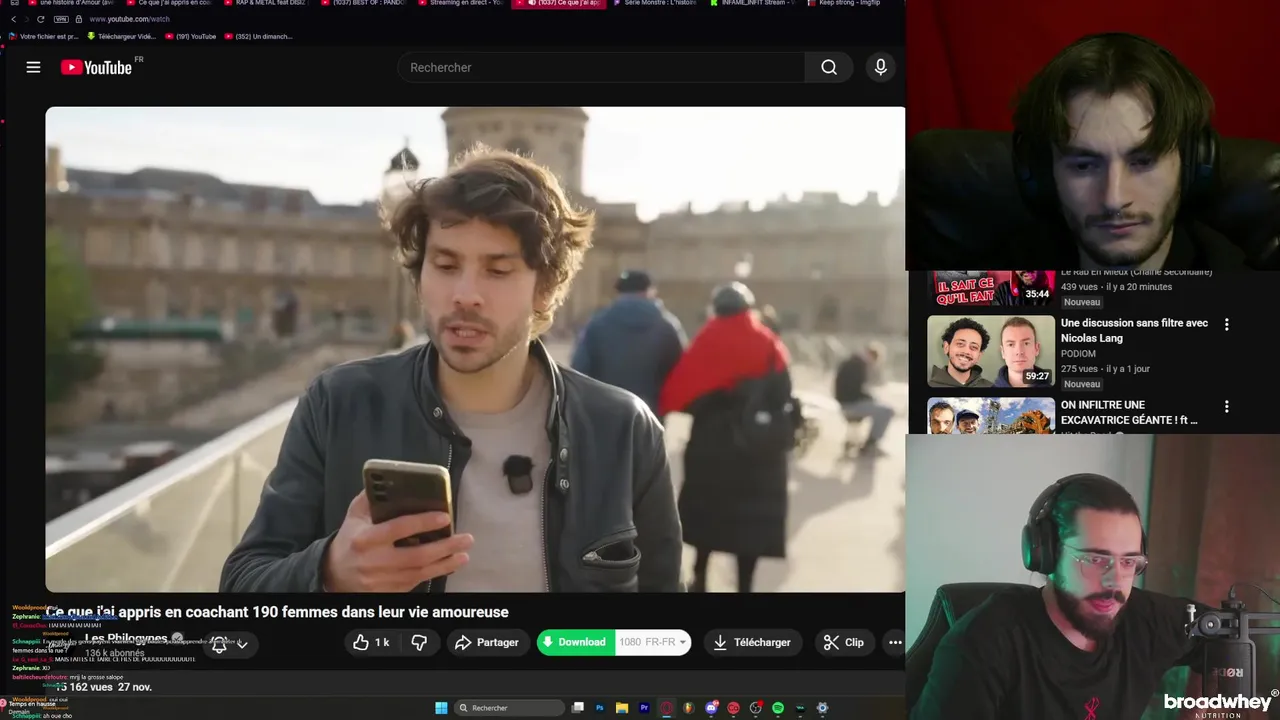Open the Les Philogynes channel link
Image resolution: width=1280 pixels, height=720 pixels.
[x=126, y=638]
